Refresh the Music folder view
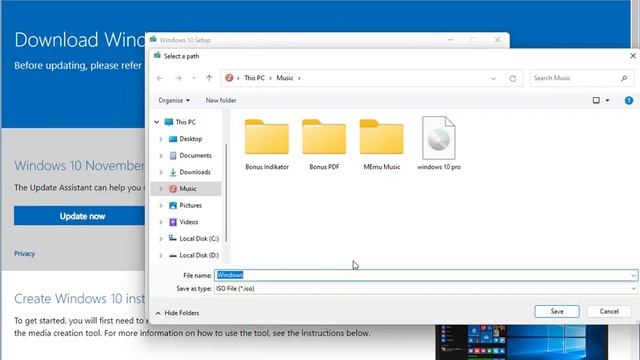 [513, 78]
